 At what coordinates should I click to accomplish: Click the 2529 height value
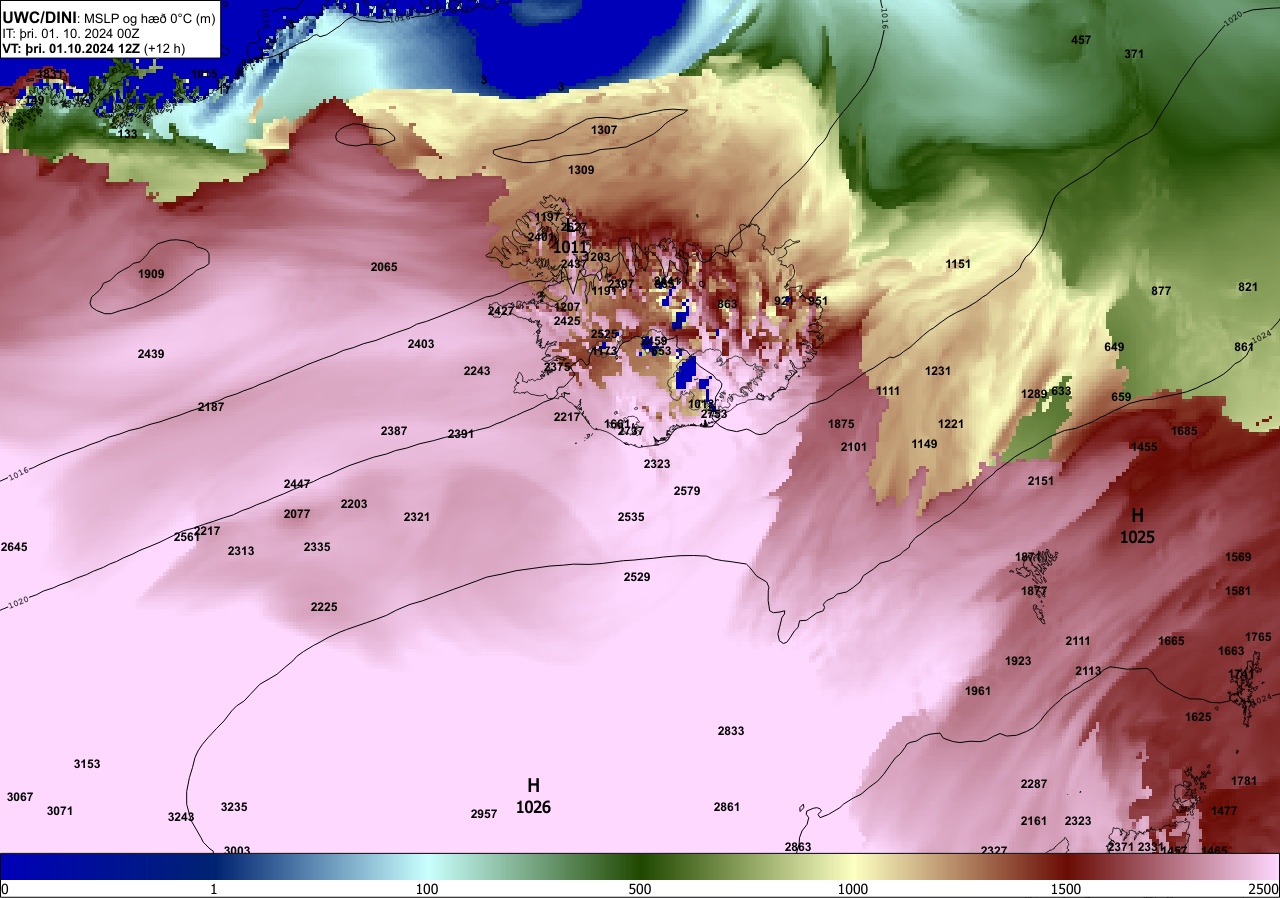pyautogui.click(x=637, y=577)
